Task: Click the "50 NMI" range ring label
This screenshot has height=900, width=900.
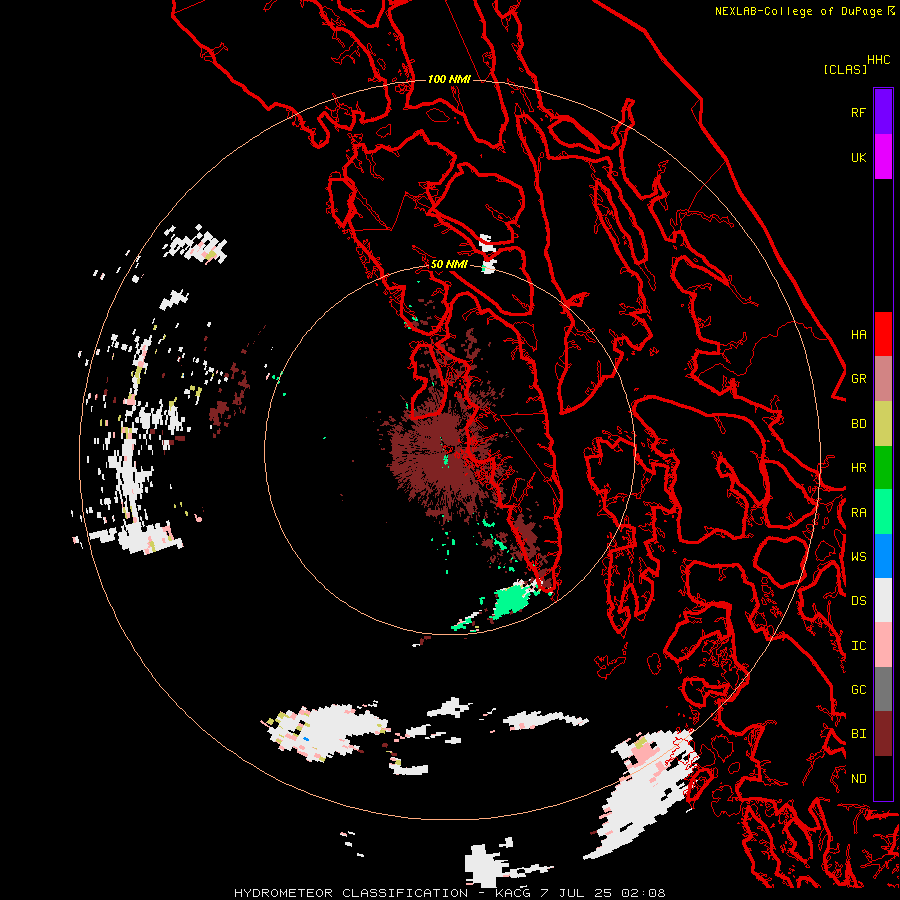Action: tap(449, 264)
